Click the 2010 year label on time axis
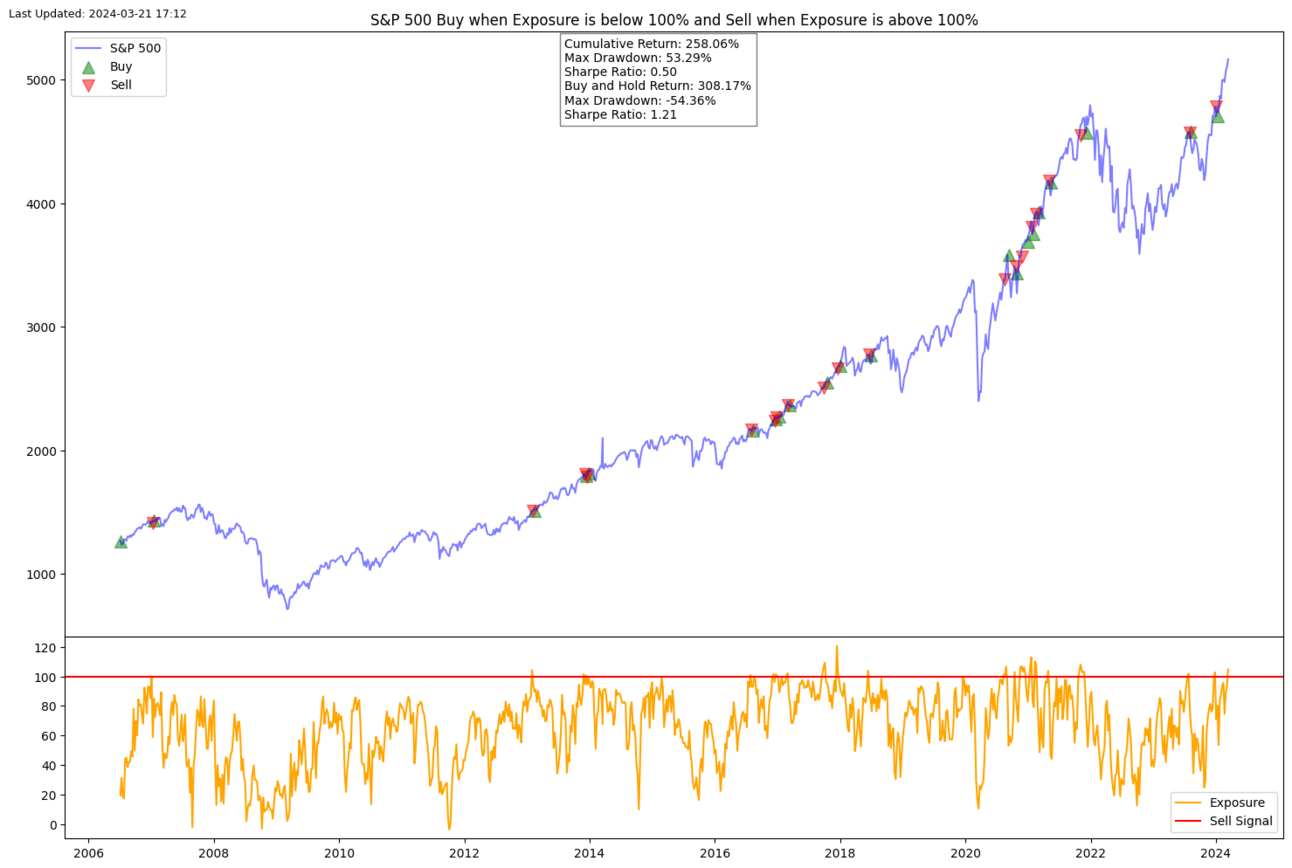Viewport: 1292px width, 868px height. click(x=339, y=854)
